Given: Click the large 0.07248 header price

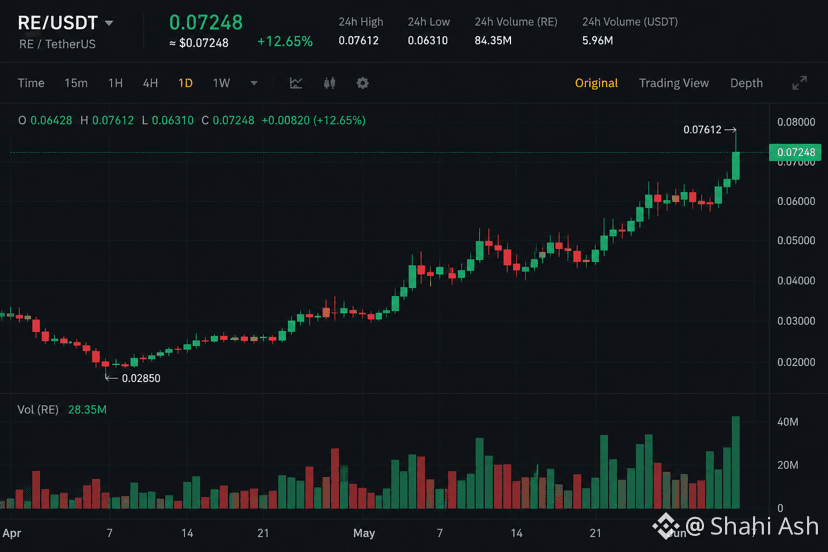Looking at the screenshot, I should (x=206, y=22).
